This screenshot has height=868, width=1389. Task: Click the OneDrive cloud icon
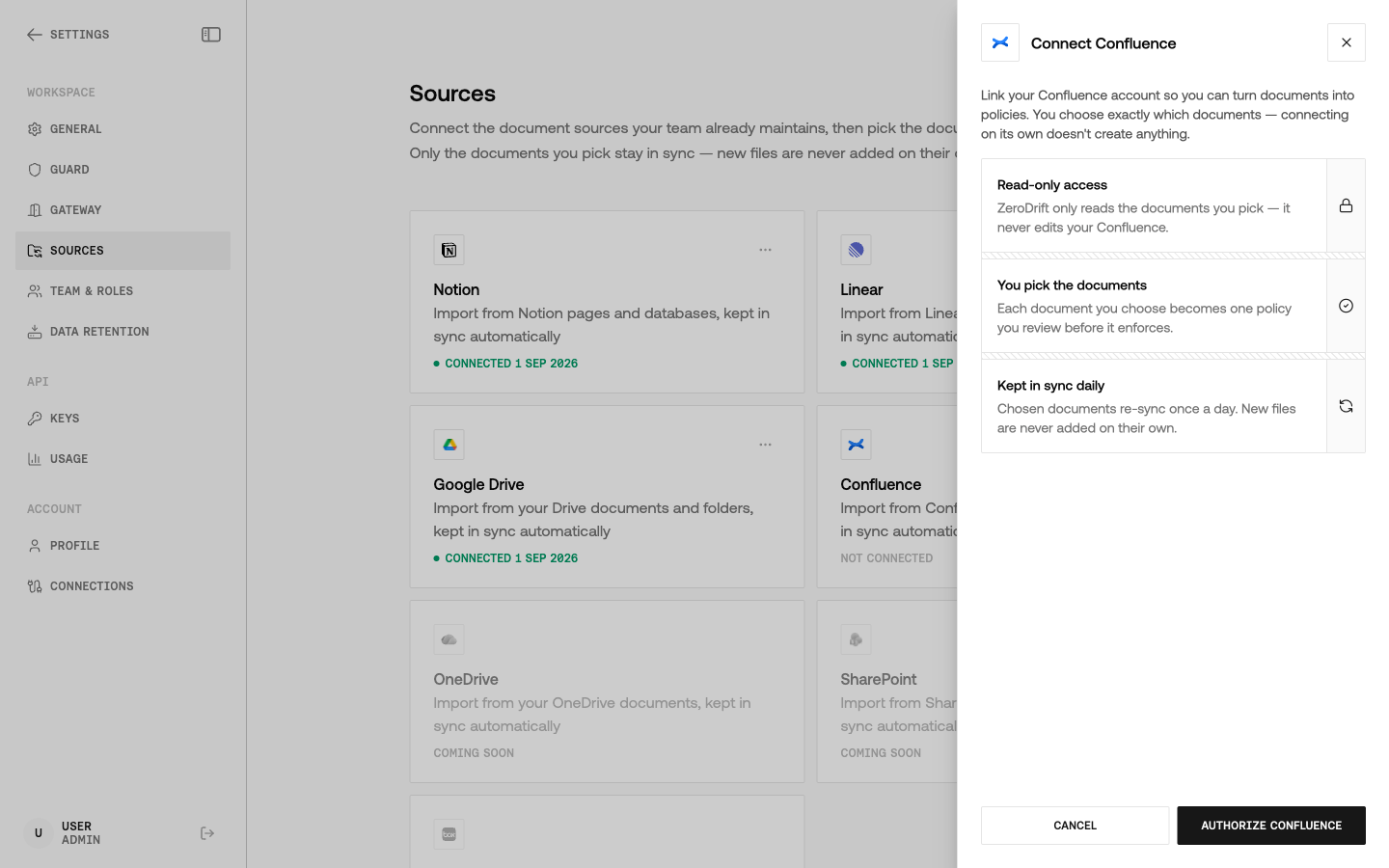tap(449, 639)
